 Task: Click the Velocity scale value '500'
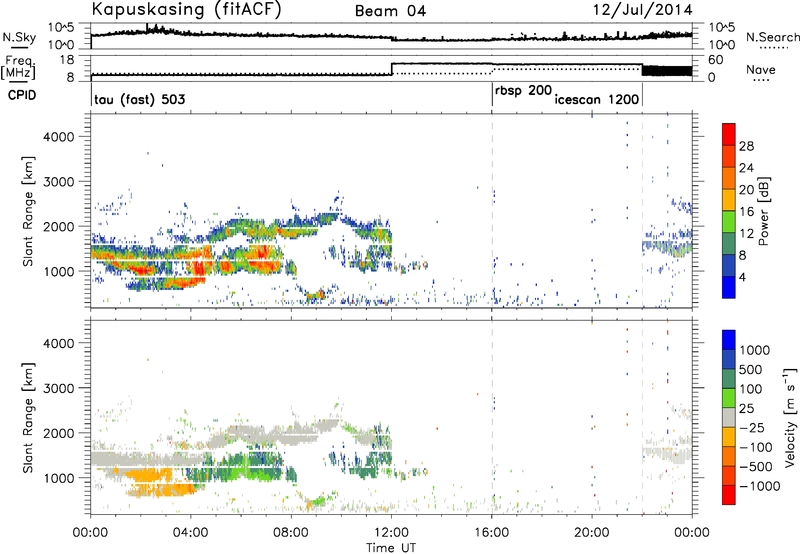(x=753, y=370)
